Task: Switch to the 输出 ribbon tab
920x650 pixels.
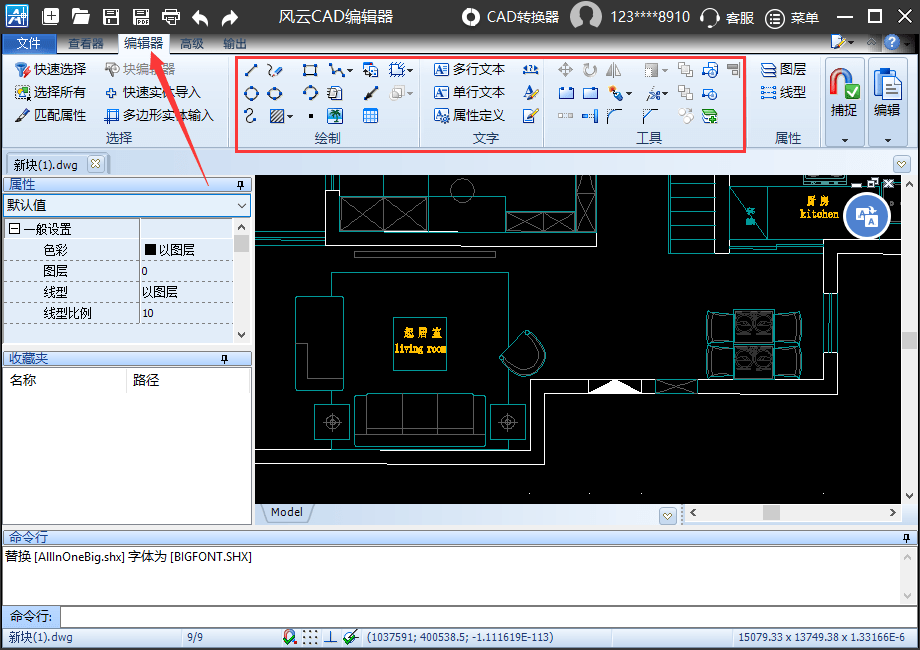Action: 235,43
